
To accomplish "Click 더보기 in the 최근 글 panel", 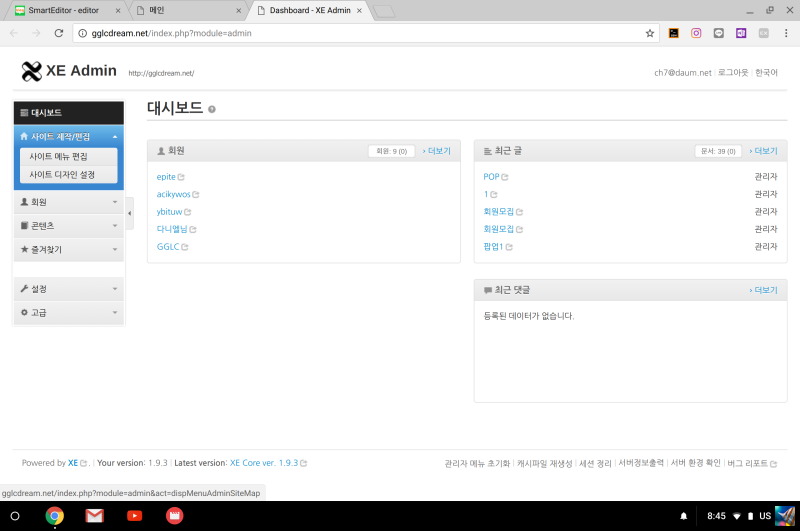I will coord(763,151).
